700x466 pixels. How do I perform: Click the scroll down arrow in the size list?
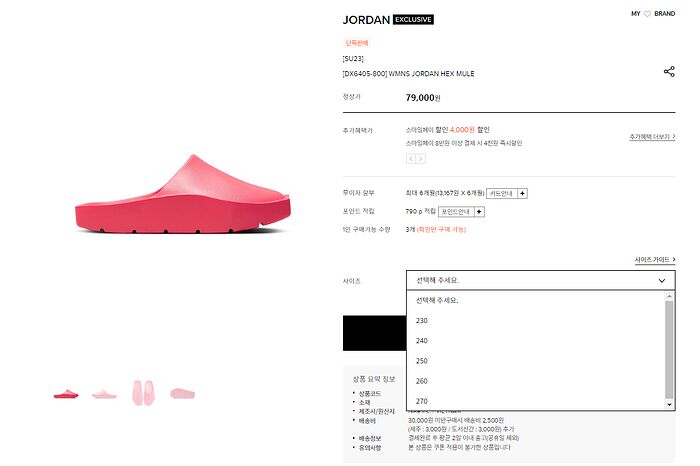pyautogui.click(x=669, y=404)
